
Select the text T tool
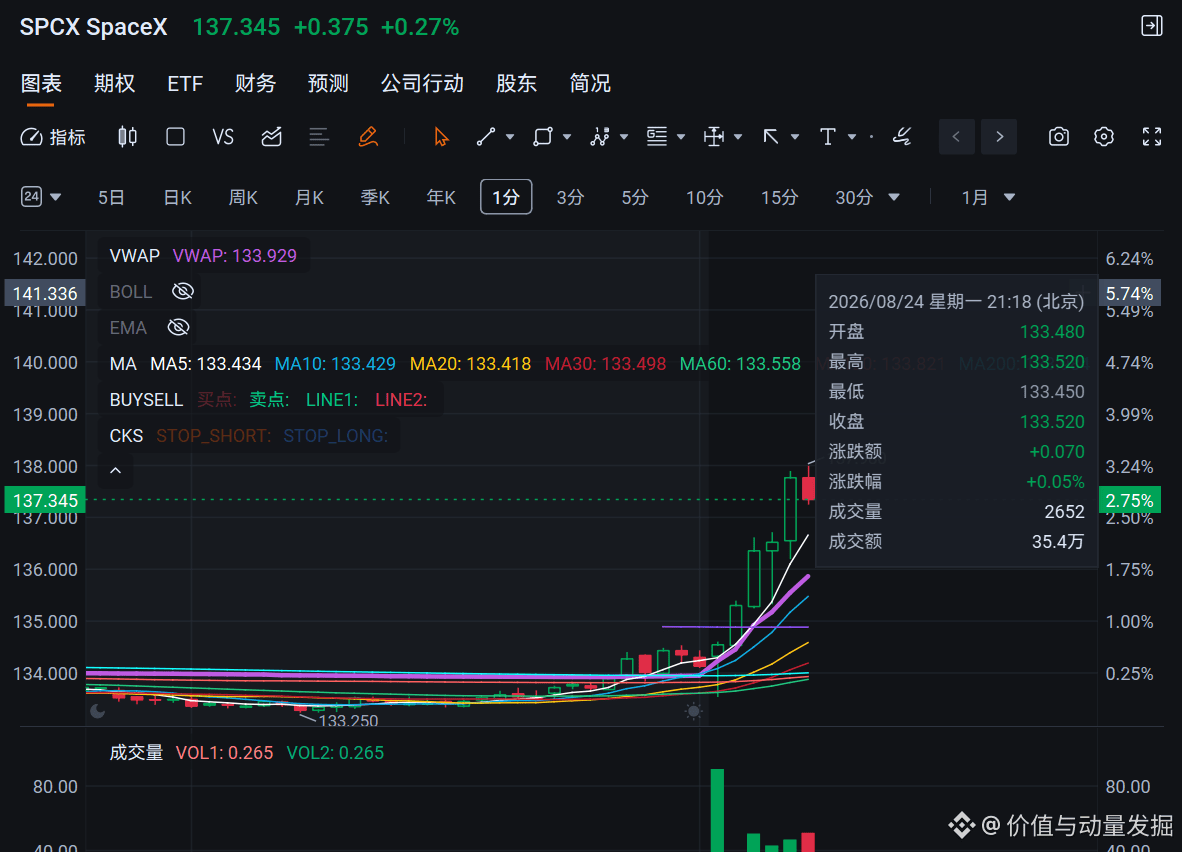pyautogui.click(x=828, y=137)
